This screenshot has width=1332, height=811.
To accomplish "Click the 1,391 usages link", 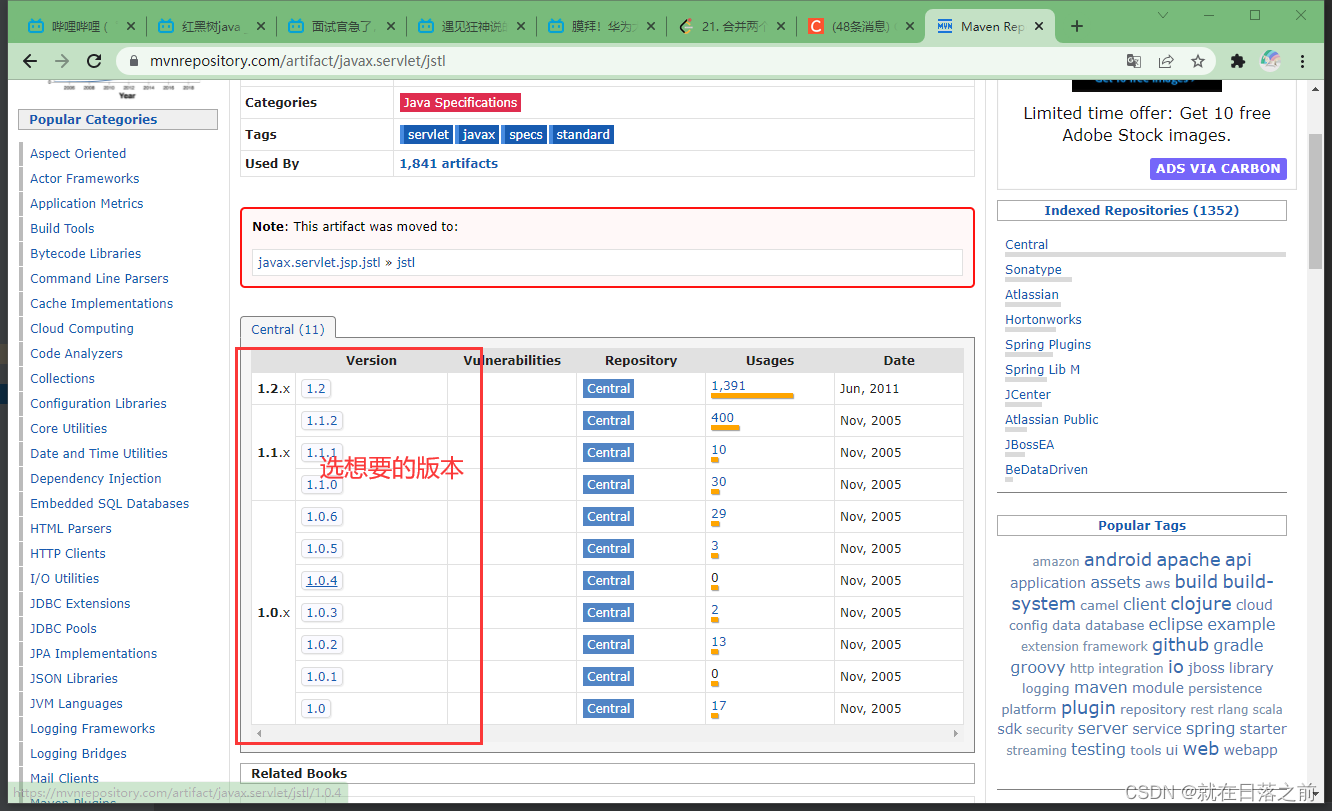I will 728,386.
